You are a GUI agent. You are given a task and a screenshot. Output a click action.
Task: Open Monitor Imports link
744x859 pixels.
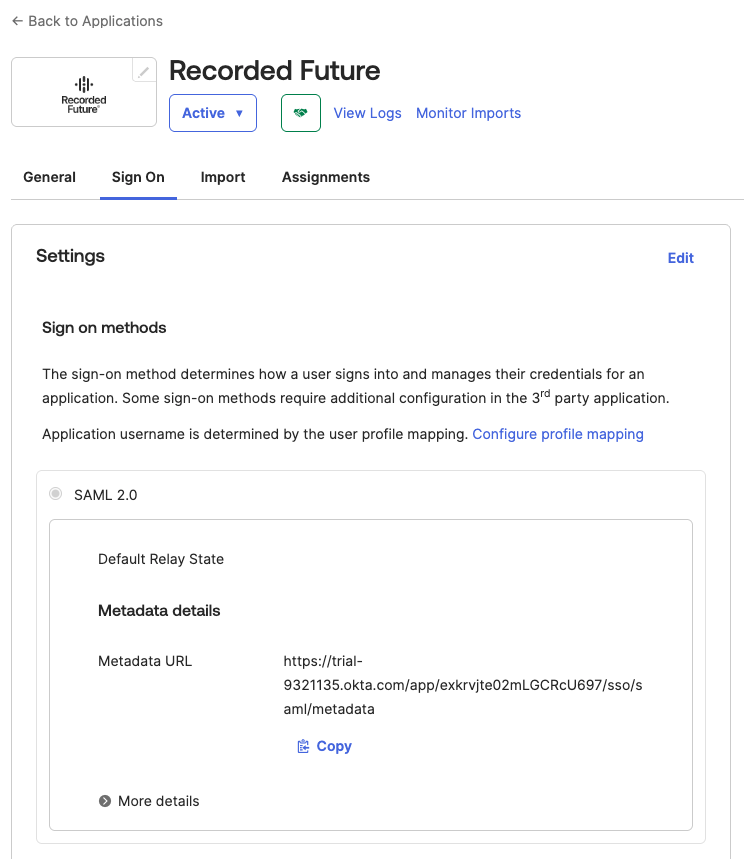coord(468,113)
